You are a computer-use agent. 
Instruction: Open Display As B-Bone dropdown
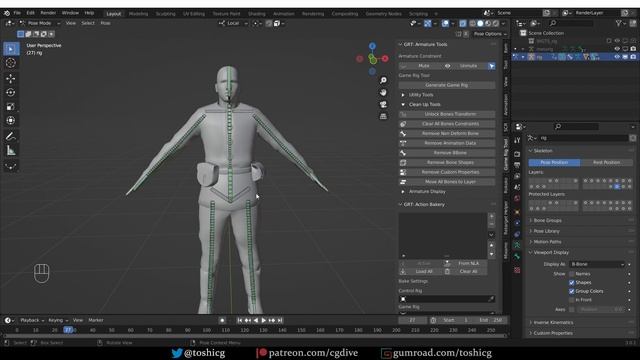pos(597,264)
